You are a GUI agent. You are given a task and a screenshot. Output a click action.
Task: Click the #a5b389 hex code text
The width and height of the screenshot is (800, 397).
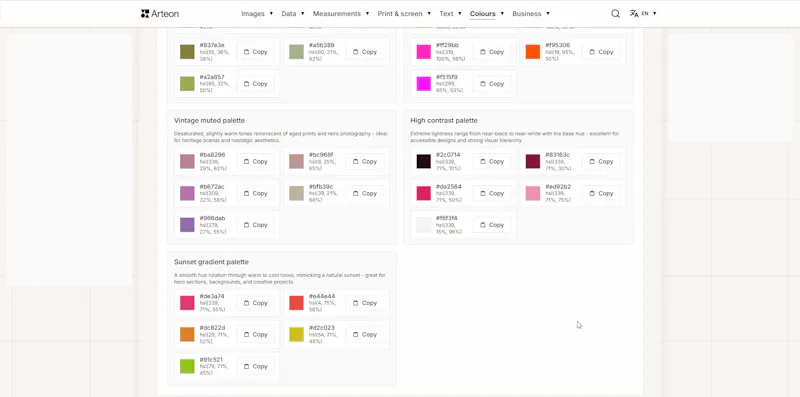pos(321,45)
